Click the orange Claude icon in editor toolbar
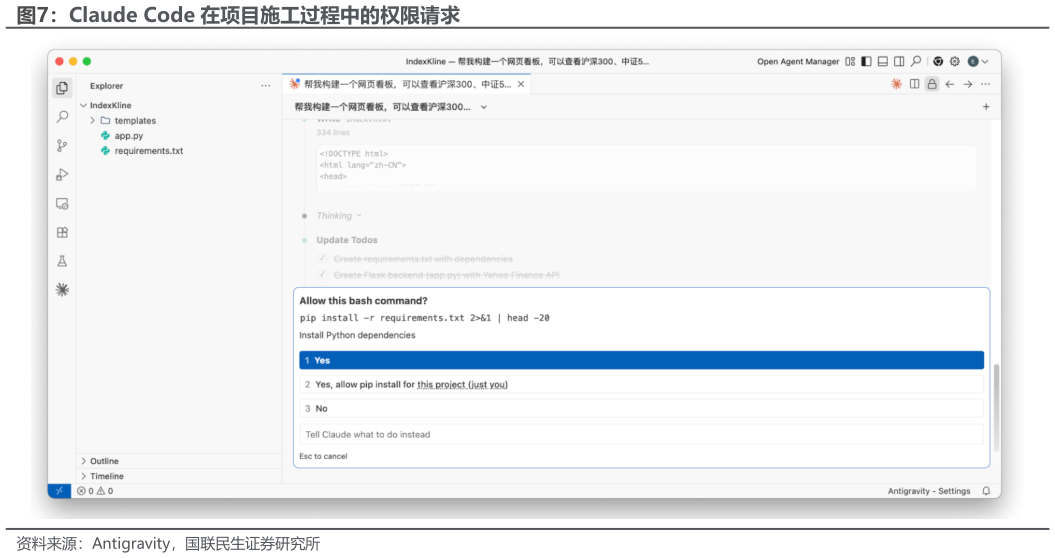The width and height of the screenshot is (1055, 558). pyautogui.click(x=896, y=84)
